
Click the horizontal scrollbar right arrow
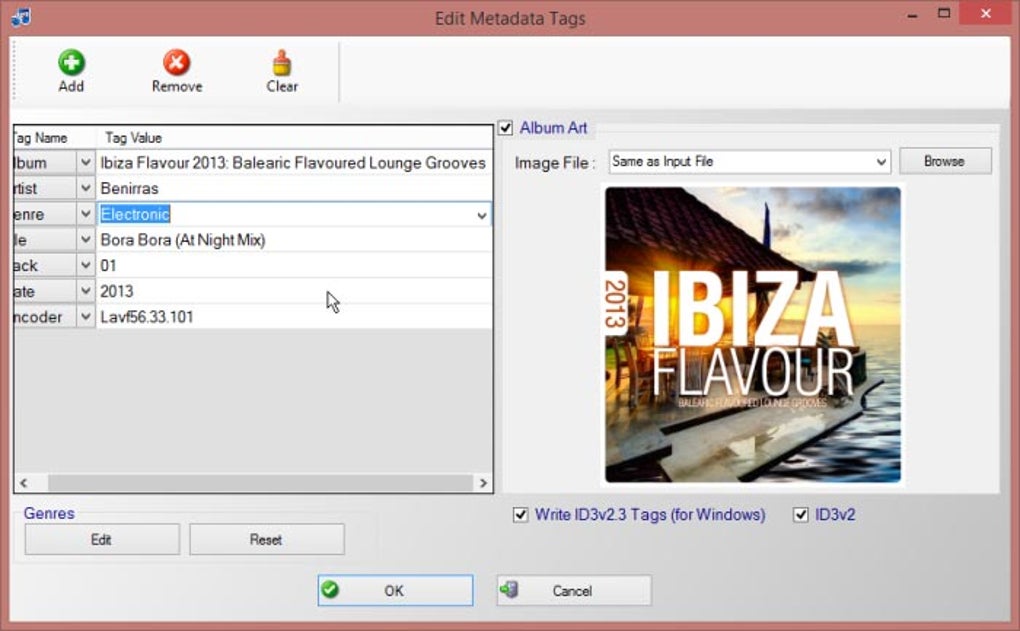tap(483, 483)
